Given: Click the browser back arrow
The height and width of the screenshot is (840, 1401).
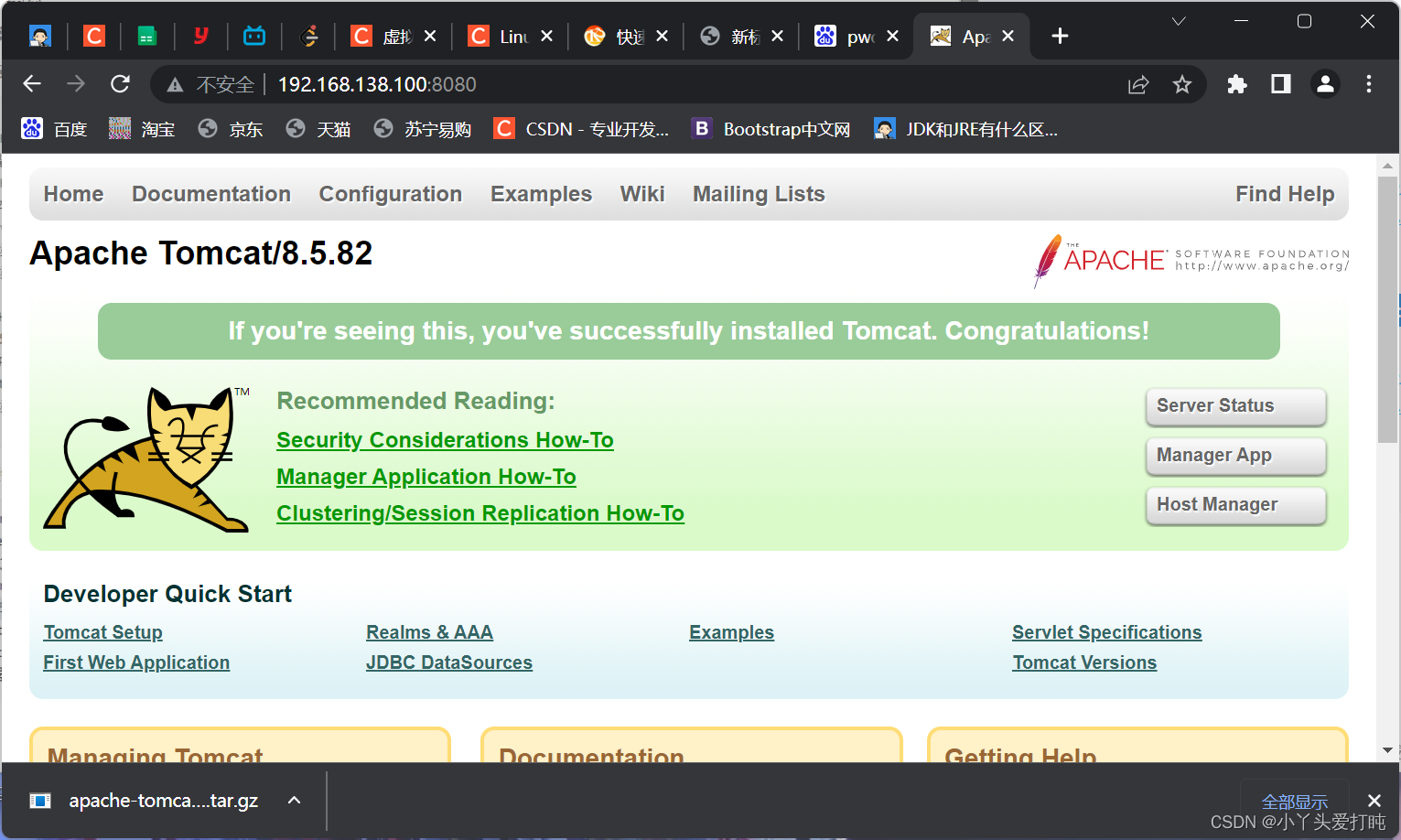Looking at the screenshot, I should point(32,84).
